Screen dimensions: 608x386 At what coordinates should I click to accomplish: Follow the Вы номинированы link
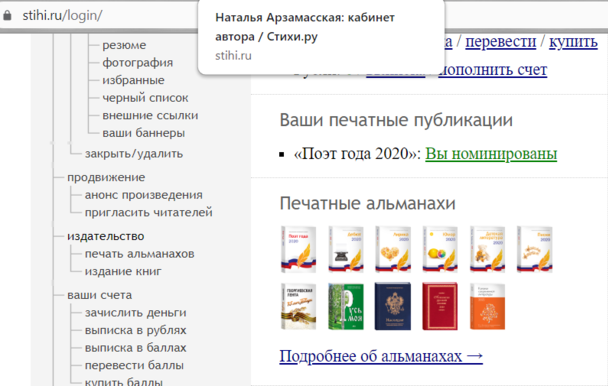click(491, 154)
